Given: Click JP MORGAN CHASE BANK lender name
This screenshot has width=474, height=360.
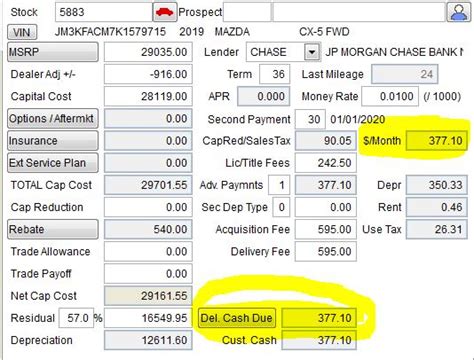Looking at the screenshot, I should coord(395,52).
